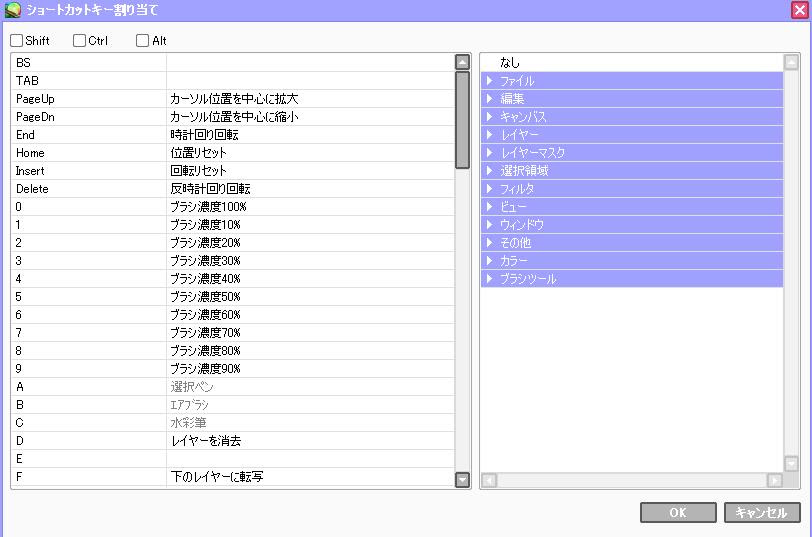This screenshot has width=812, height=537.
Task: Select the TAB key row
Action: [x=233, y=81]
